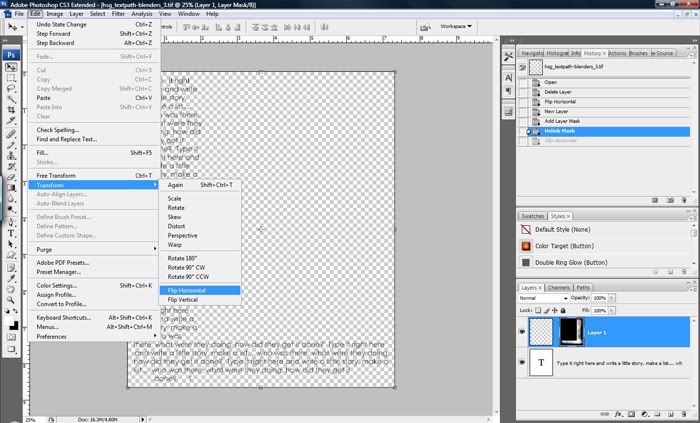The height and width of the screenshot is (423, 700).
Task: Select the Move tool in the toolbox
Action: (x=11, y=67)
